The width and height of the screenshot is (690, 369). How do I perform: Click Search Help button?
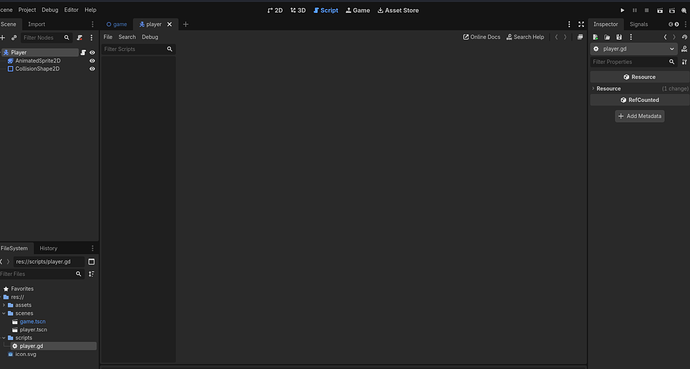[x=525, y=37]
